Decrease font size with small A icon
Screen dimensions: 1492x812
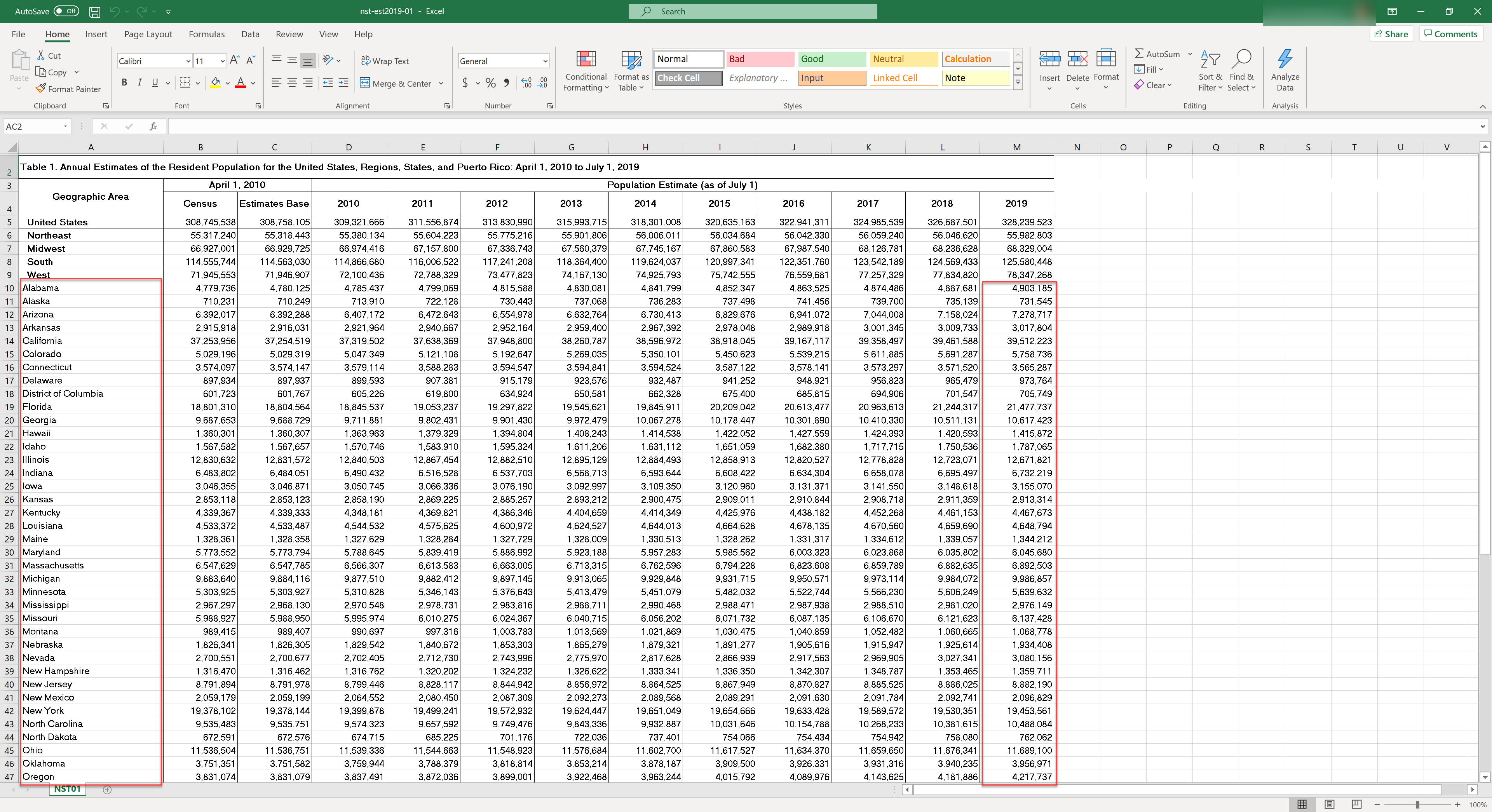click(x=251, y=60)
